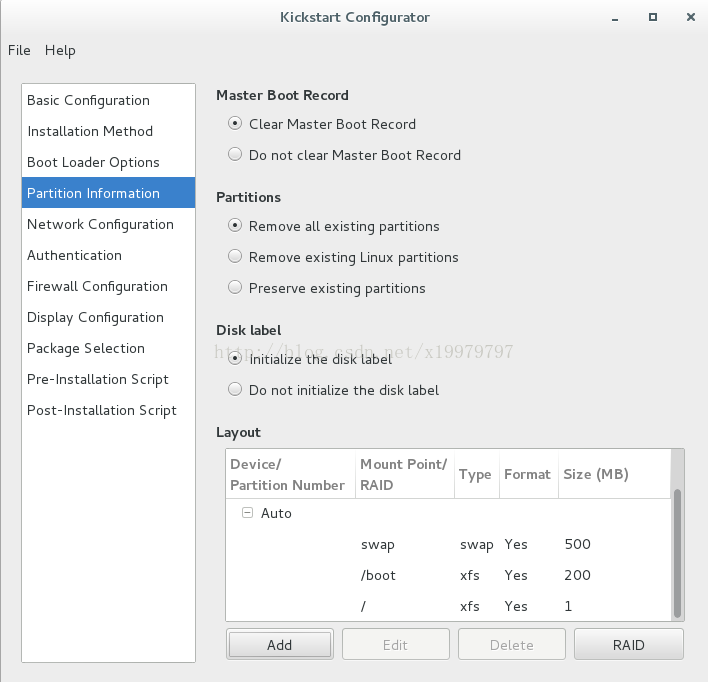The image size is (708, 682).
Task: Select Partition Information section
Action: tap(108, 193)
